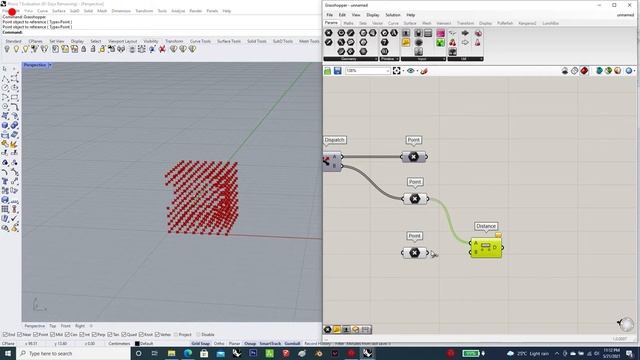Select the red shaded preview mode icon

pyautogui.click(x=584, y=71)
